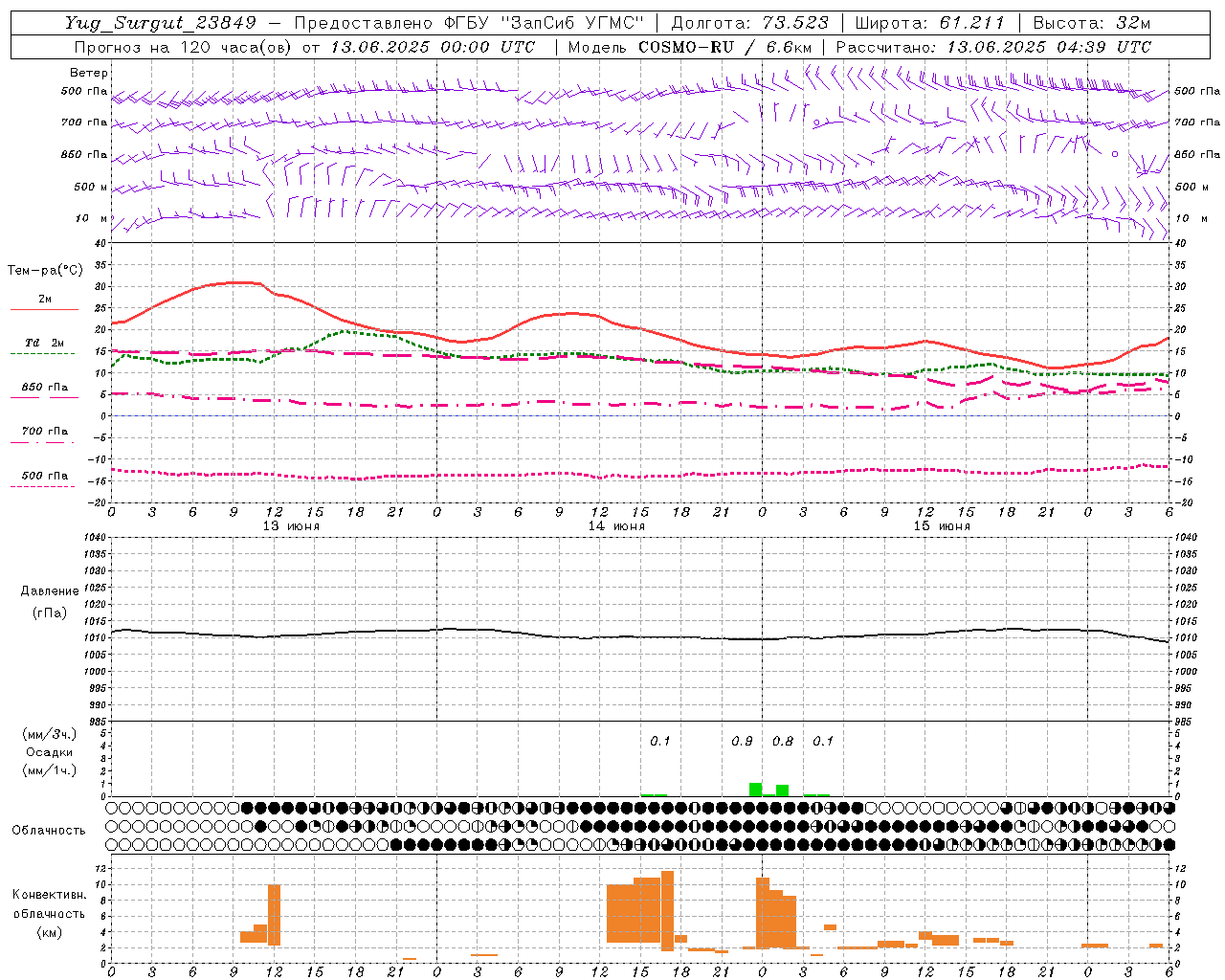Click the "0.8" precipitation value
Image resolution: width=1225 pixels, height=980 pixels.
point(783,742)
